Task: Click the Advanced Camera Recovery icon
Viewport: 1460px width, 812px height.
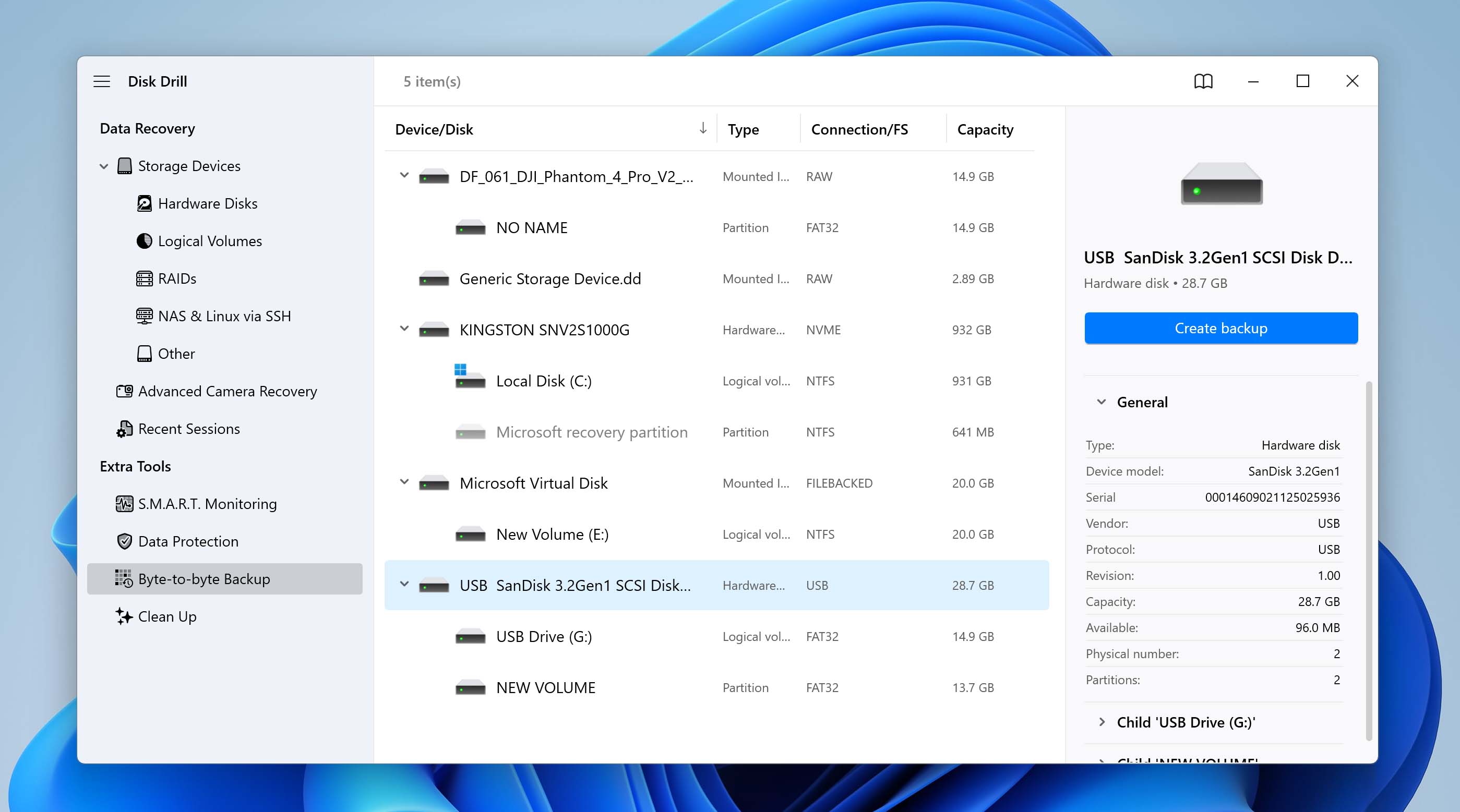Action: [x=124, y=391]
